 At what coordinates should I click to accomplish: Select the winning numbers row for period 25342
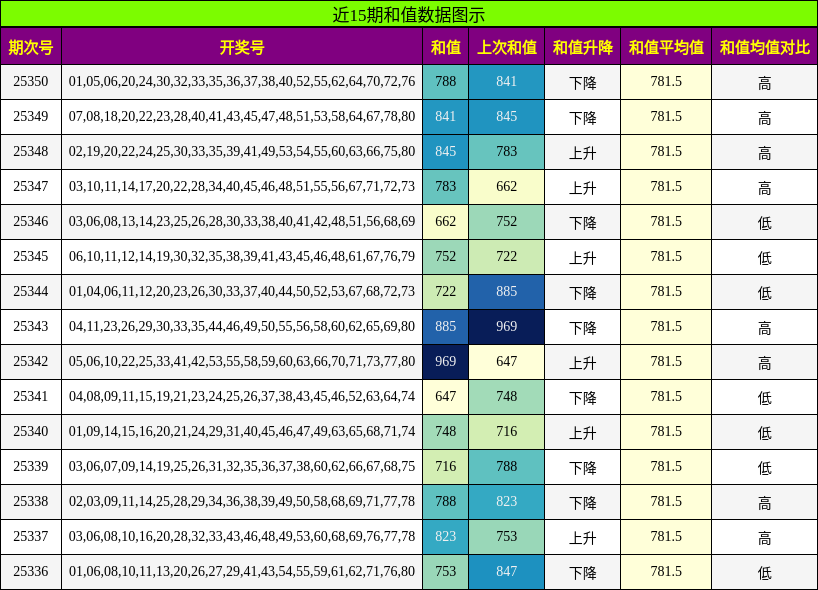pos(240,361)
